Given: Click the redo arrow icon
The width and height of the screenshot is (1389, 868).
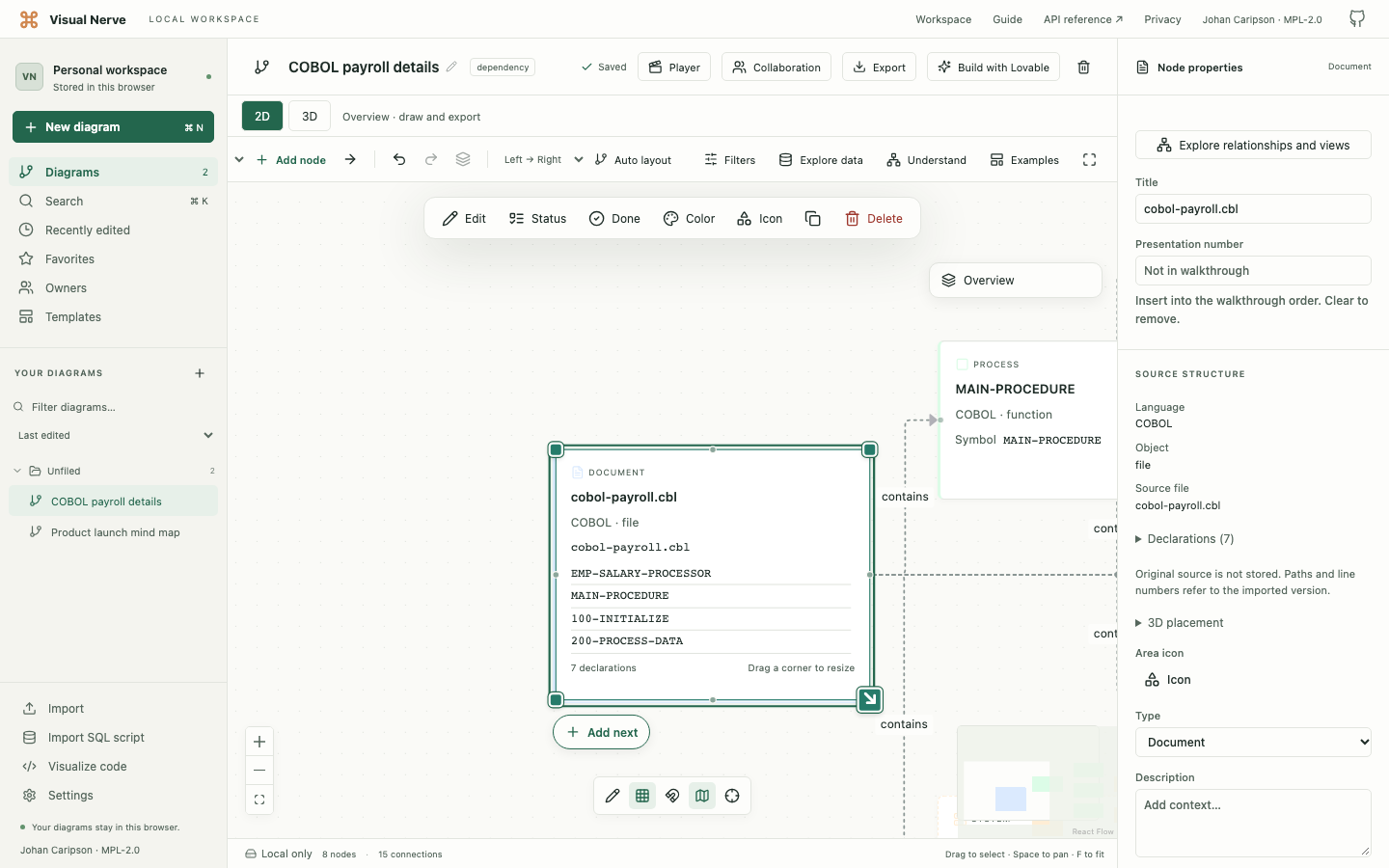Looking at the screenshot, I should point(431,160).
